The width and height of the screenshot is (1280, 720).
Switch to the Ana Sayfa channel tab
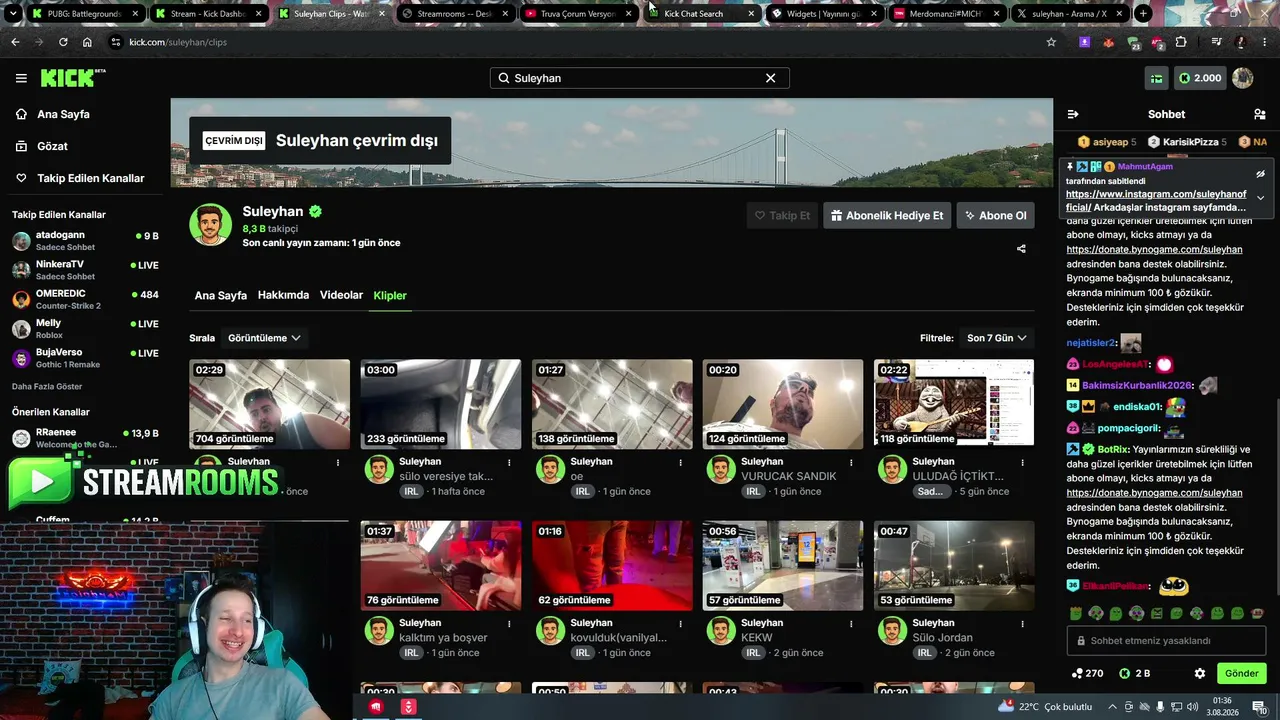221,296
